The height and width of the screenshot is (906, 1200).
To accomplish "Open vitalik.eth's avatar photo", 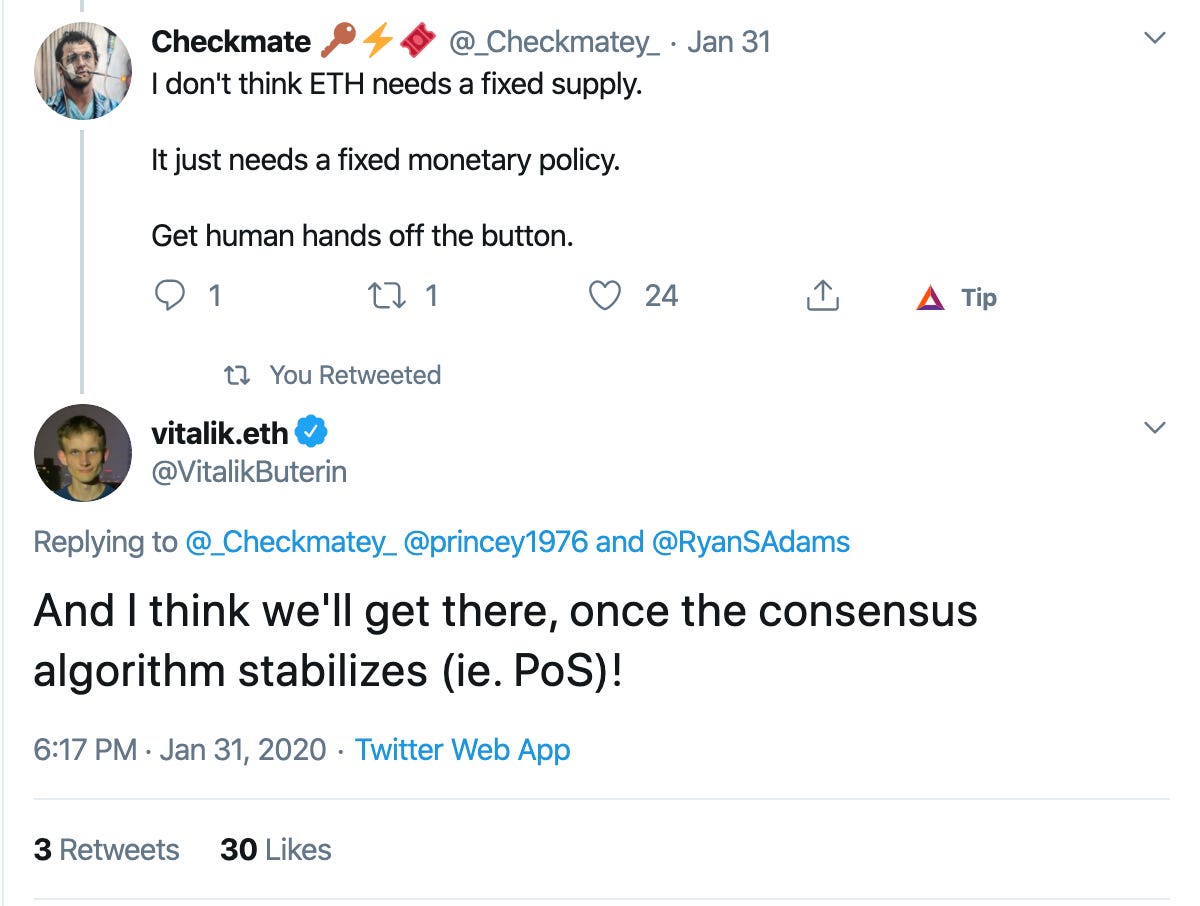I will (83, 453).
